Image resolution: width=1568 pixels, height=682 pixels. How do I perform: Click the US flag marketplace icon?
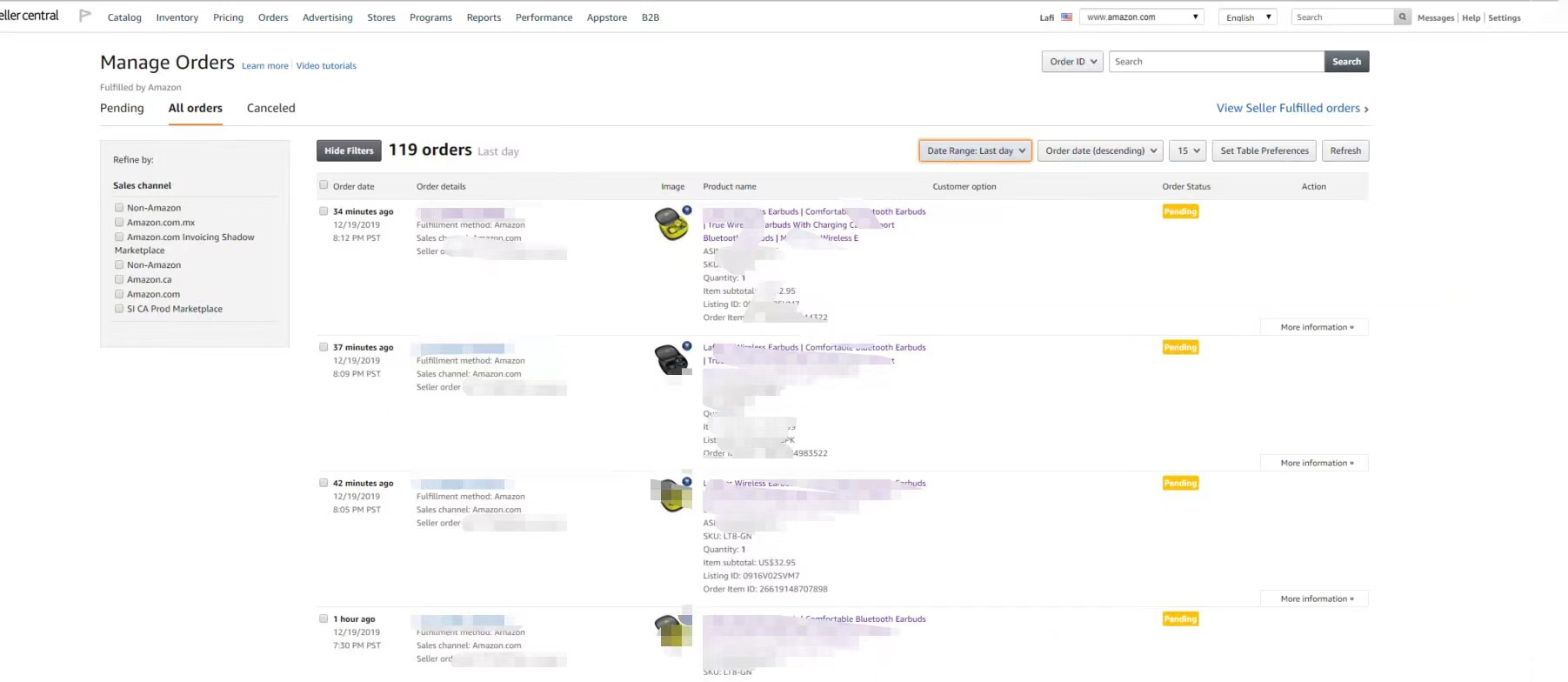click(x=1066, y=17)
